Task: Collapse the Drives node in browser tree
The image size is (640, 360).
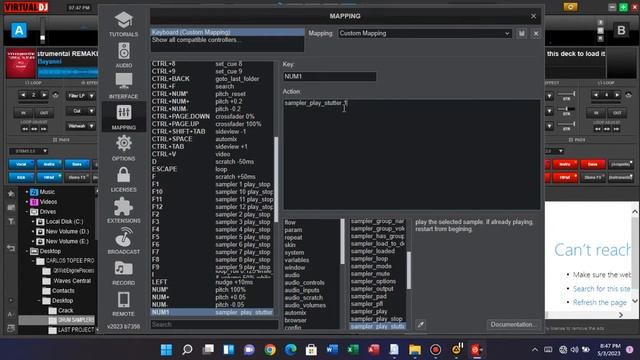Action: [x=27, y=212]
